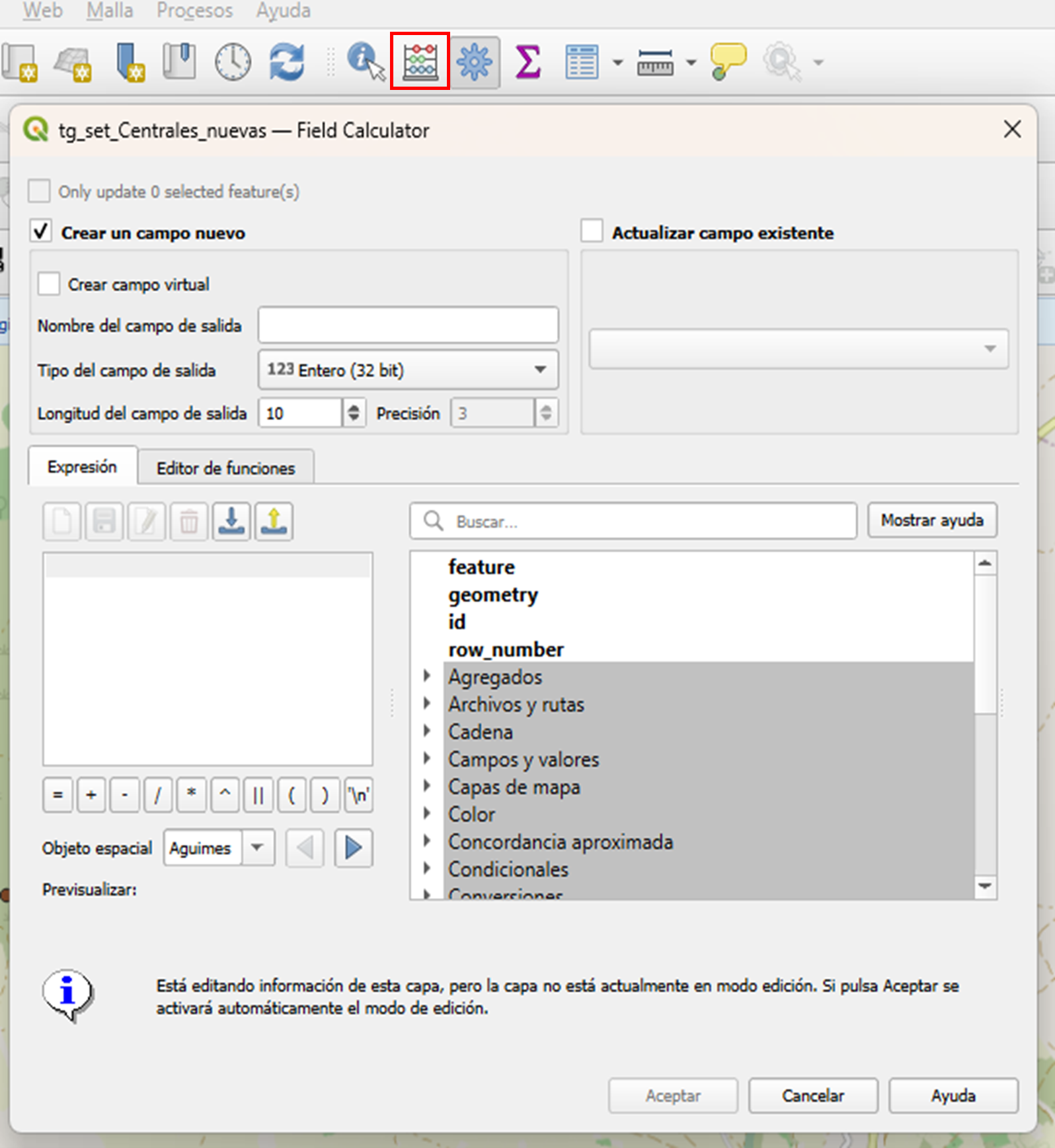Expand the Condicionales function group
The width and height of the screenshot is (1055, 1148).
(427, 868)
